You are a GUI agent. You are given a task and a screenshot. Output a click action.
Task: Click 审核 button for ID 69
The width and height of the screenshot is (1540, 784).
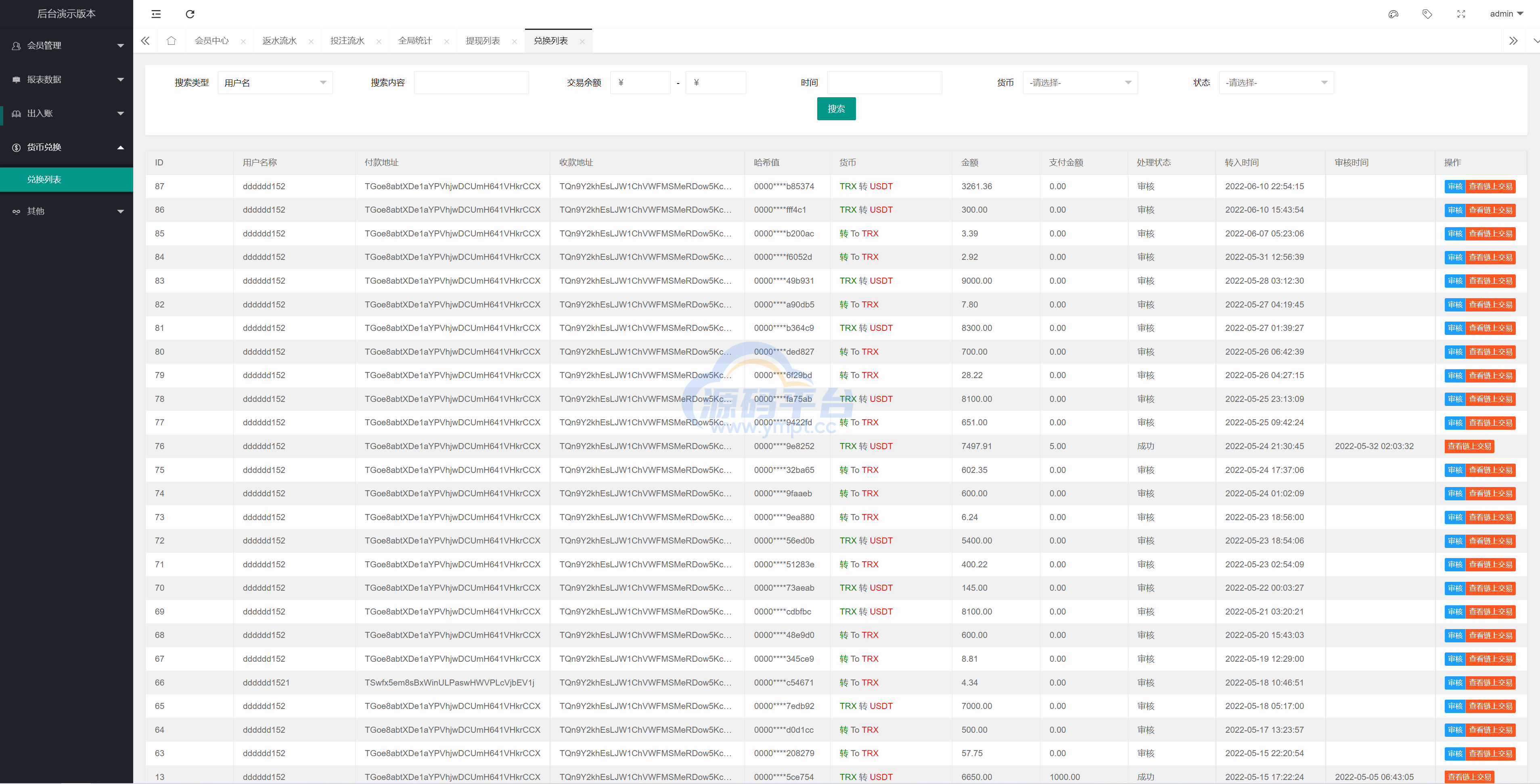pyautogui.click(x=1455, y=612)
